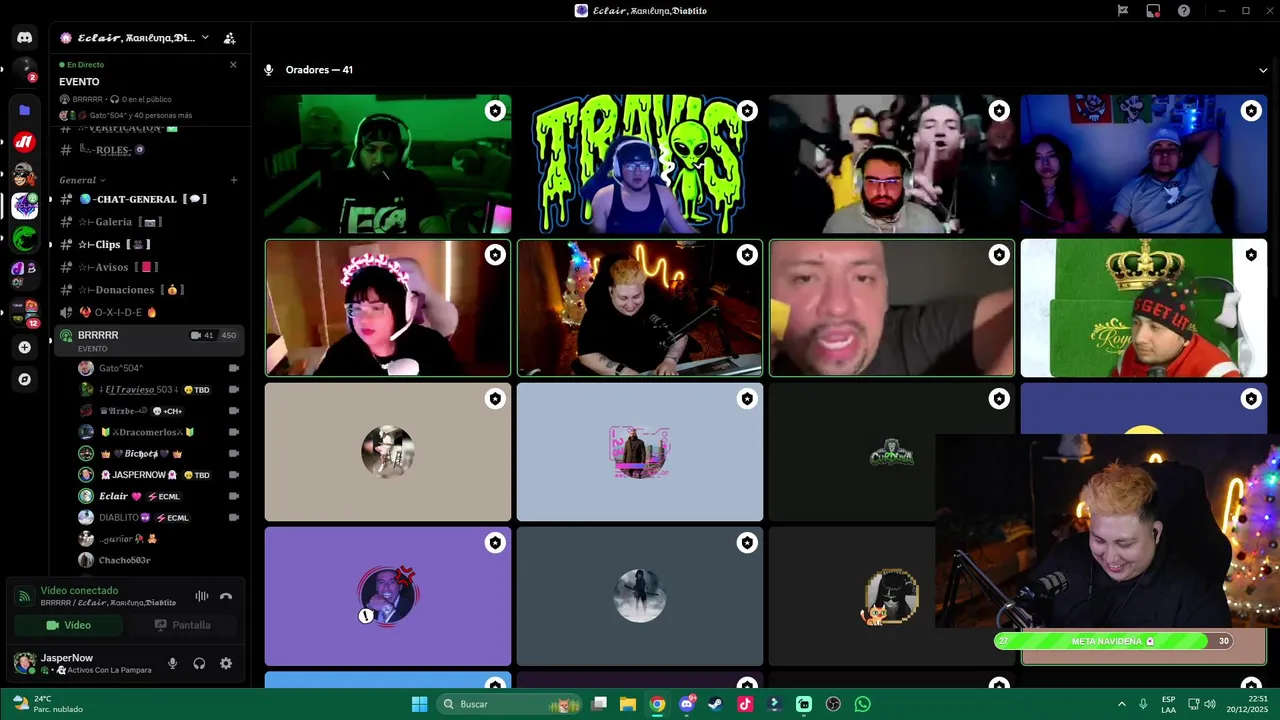
Task: Open the Clips channel
Action: 148,244
